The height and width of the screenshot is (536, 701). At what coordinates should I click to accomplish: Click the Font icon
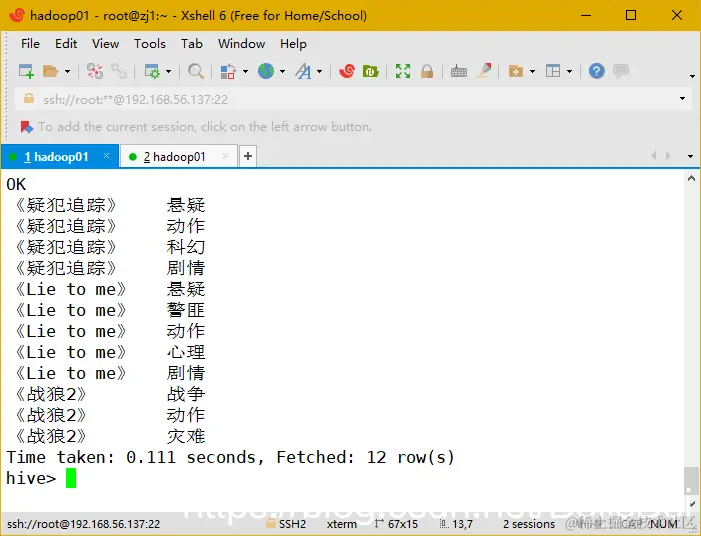click(x=303, y=71)
